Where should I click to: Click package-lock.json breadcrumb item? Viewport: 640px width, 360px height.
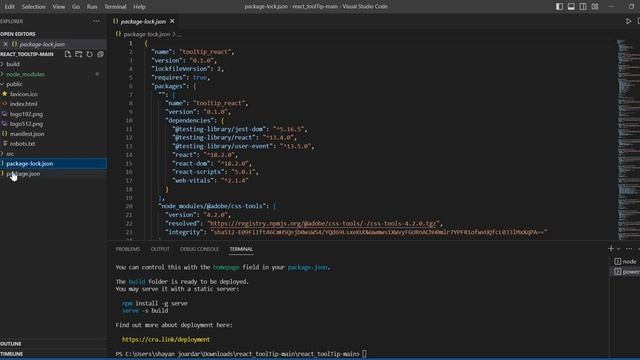coord(146,34)
